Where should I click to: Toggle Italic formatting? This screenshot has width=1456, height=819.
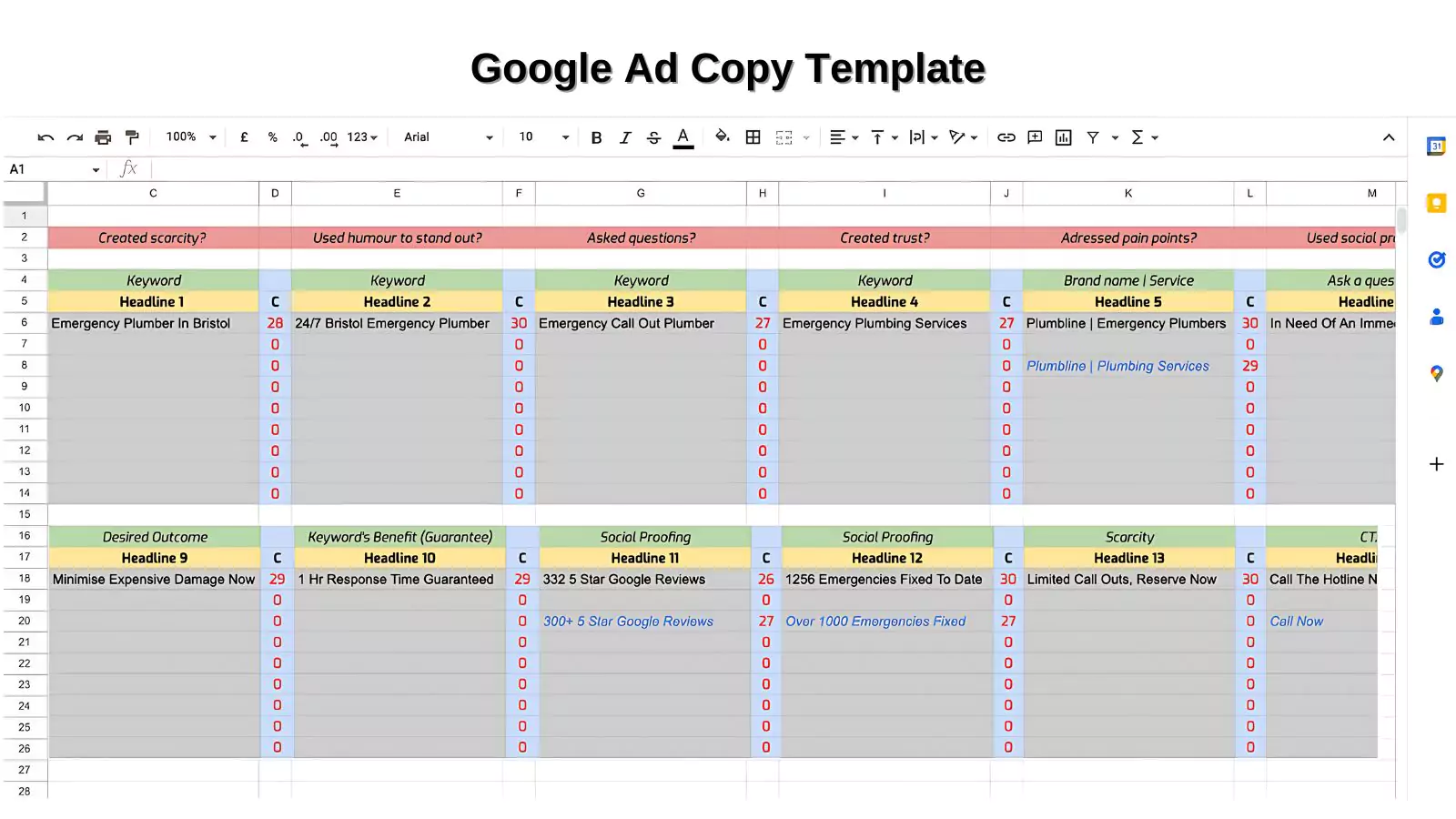pos(625,137)
